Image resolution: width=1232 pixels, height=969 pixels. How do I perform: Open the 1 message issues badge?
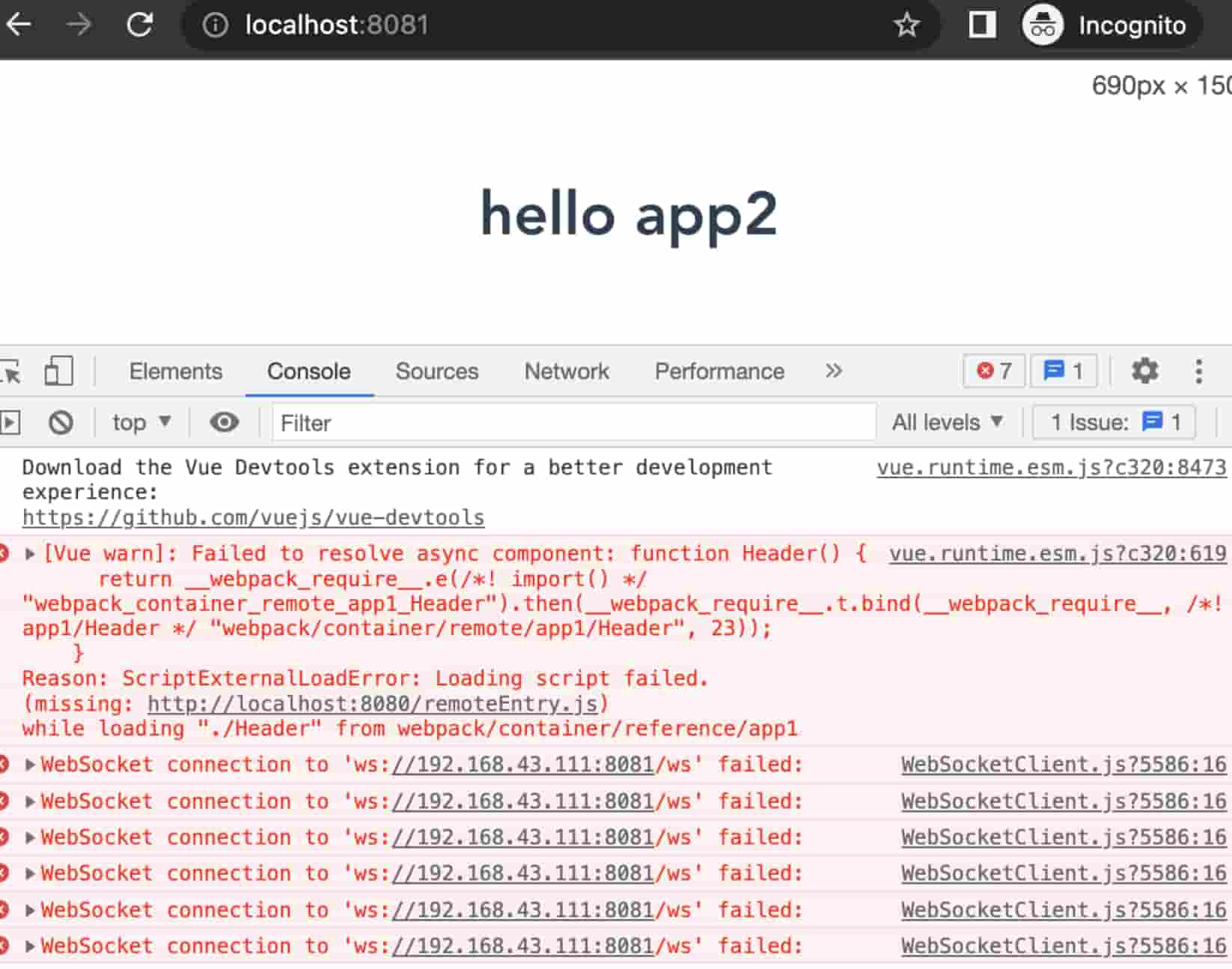(x=1064, y=371)
